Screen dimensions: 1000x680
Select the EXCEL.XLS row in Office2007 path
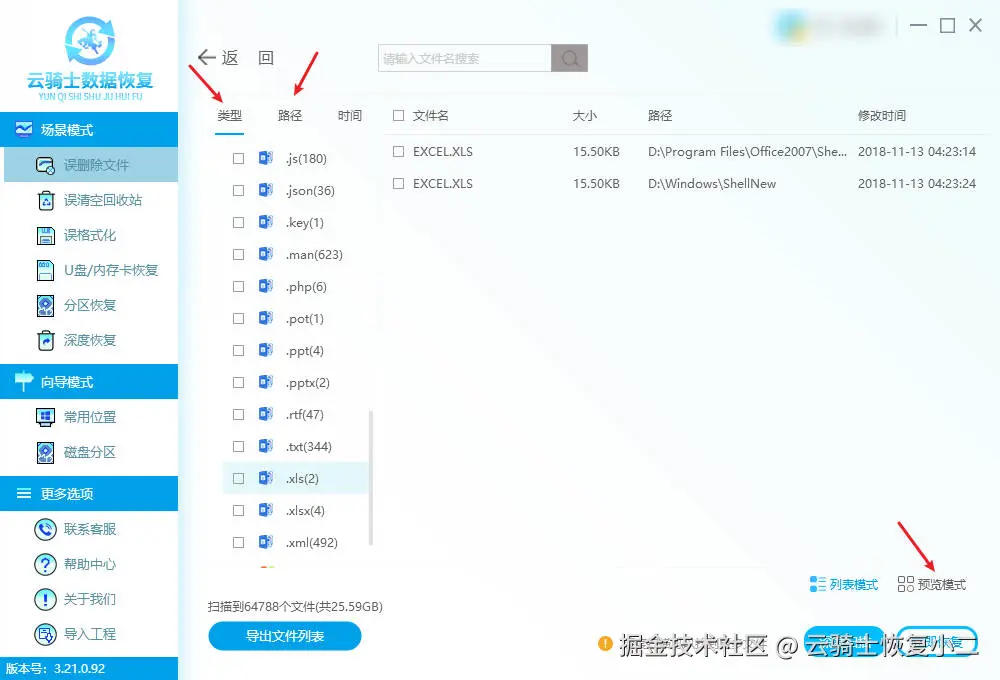(685, 152)
